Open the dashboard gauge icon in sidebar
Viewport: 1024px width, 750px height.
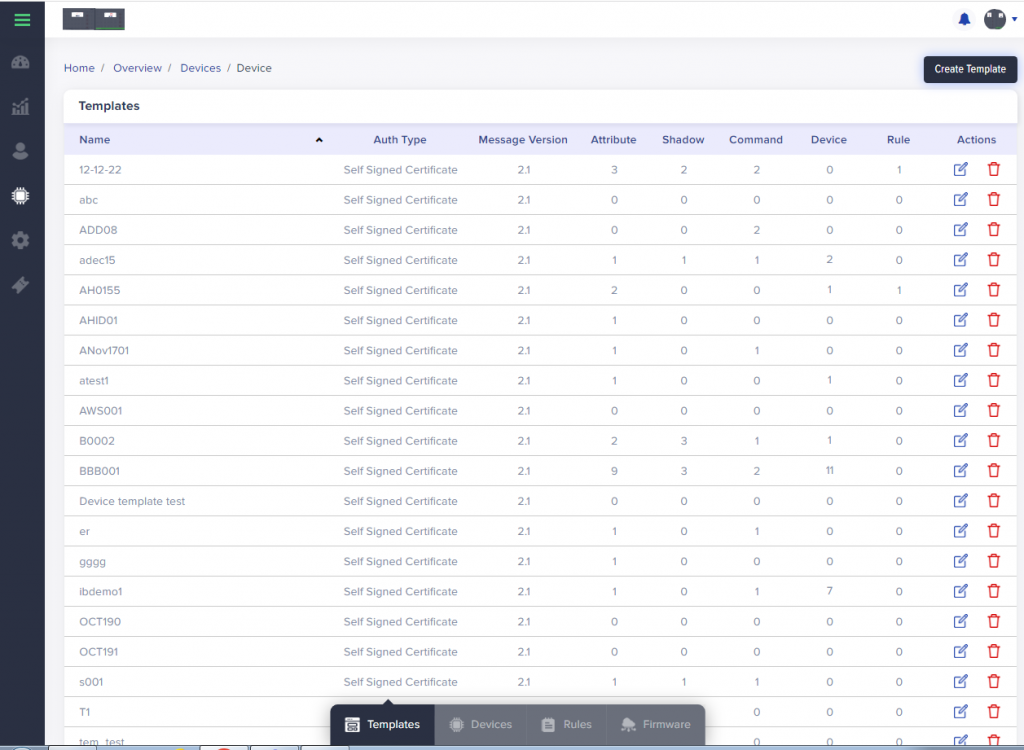pos(21,63)
